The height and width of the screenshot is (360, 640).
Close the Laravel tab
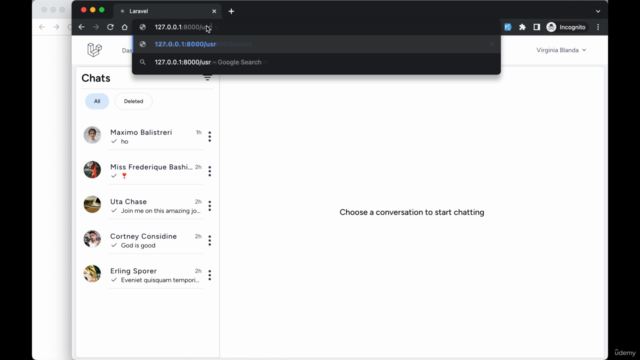[x=214, y=11]
